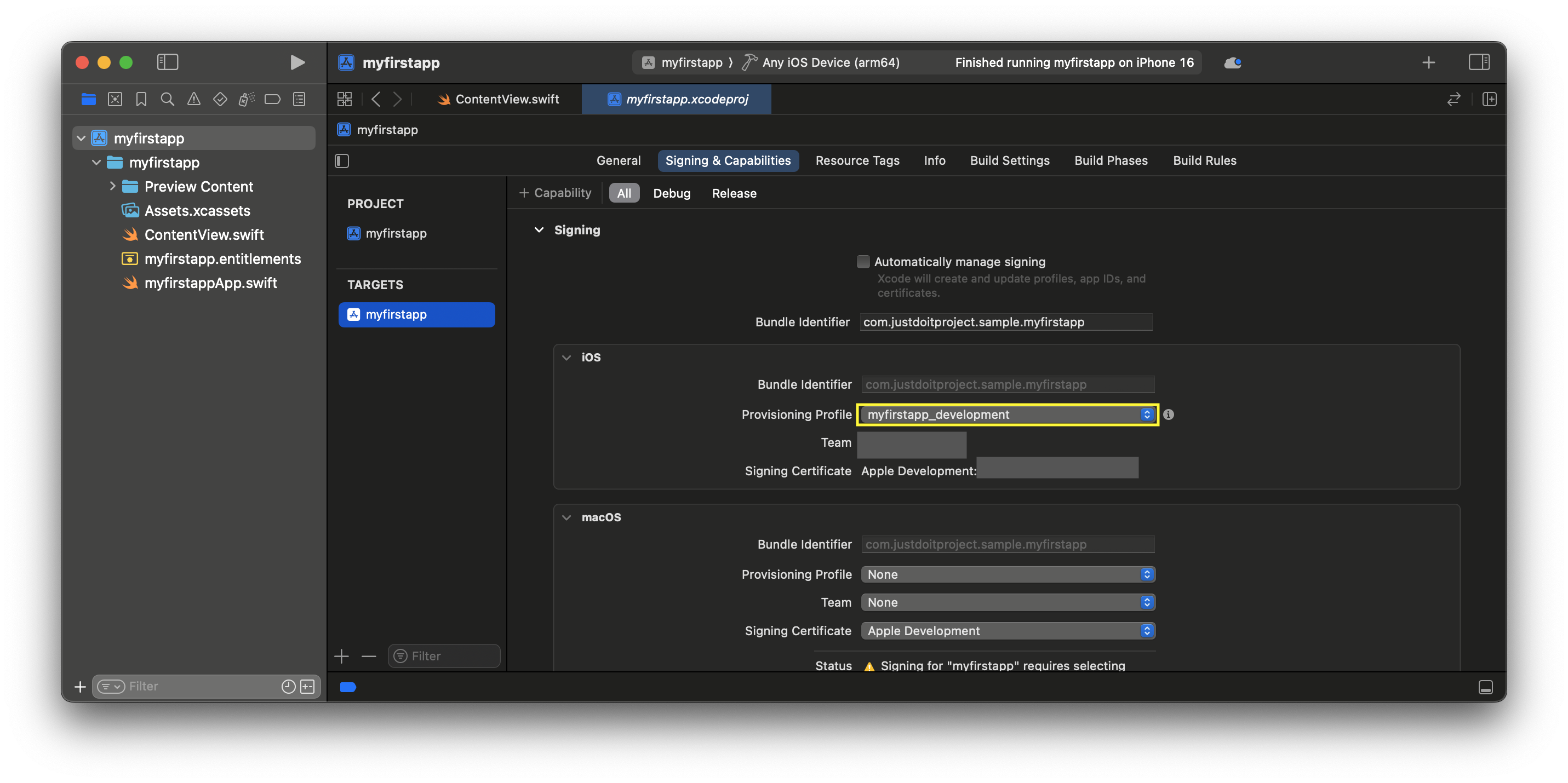Open macOS Signing Certificate dropdown

(1008, 631)
